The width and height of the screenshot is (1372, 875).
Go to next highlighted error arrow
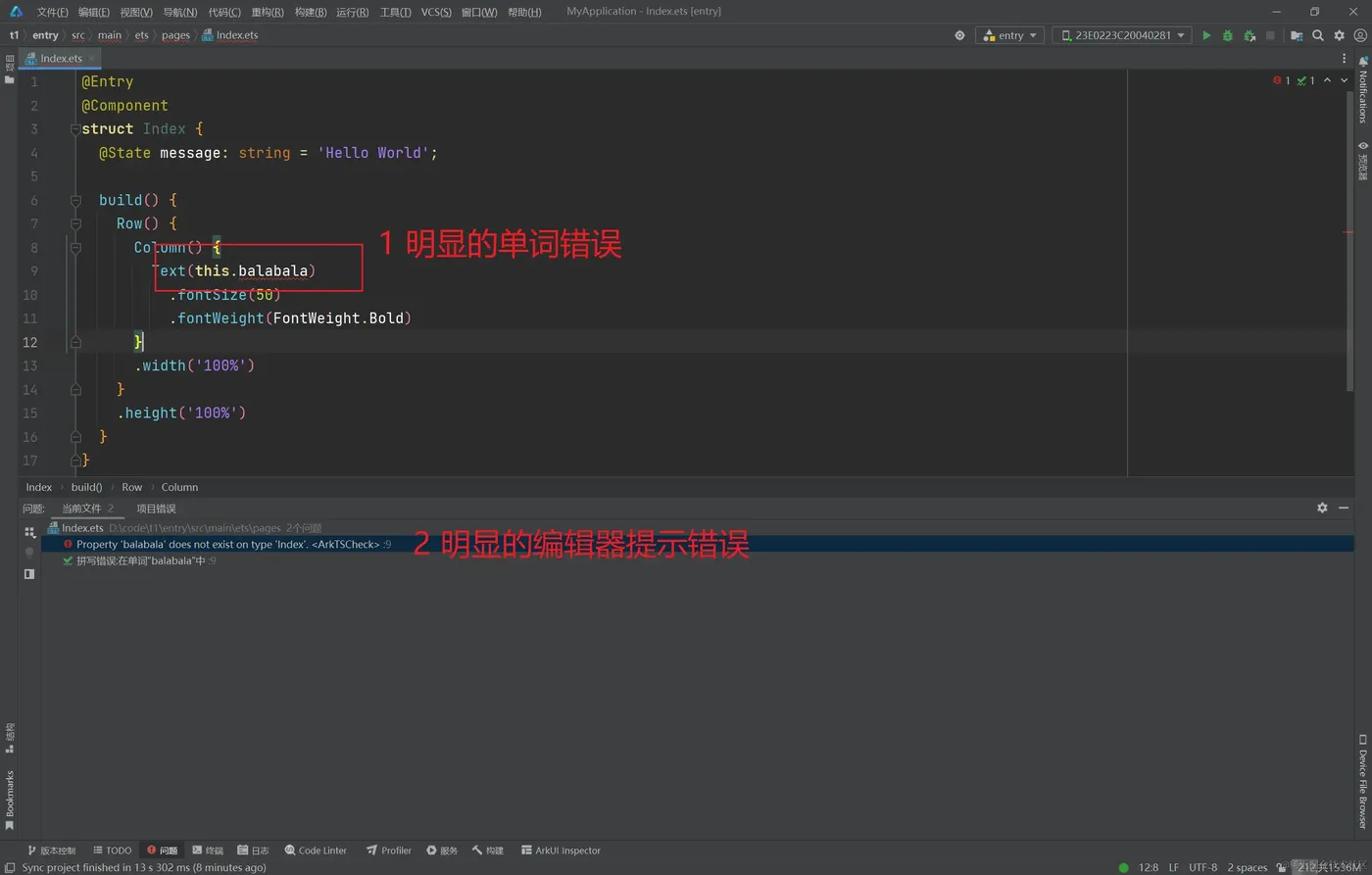1344,80
